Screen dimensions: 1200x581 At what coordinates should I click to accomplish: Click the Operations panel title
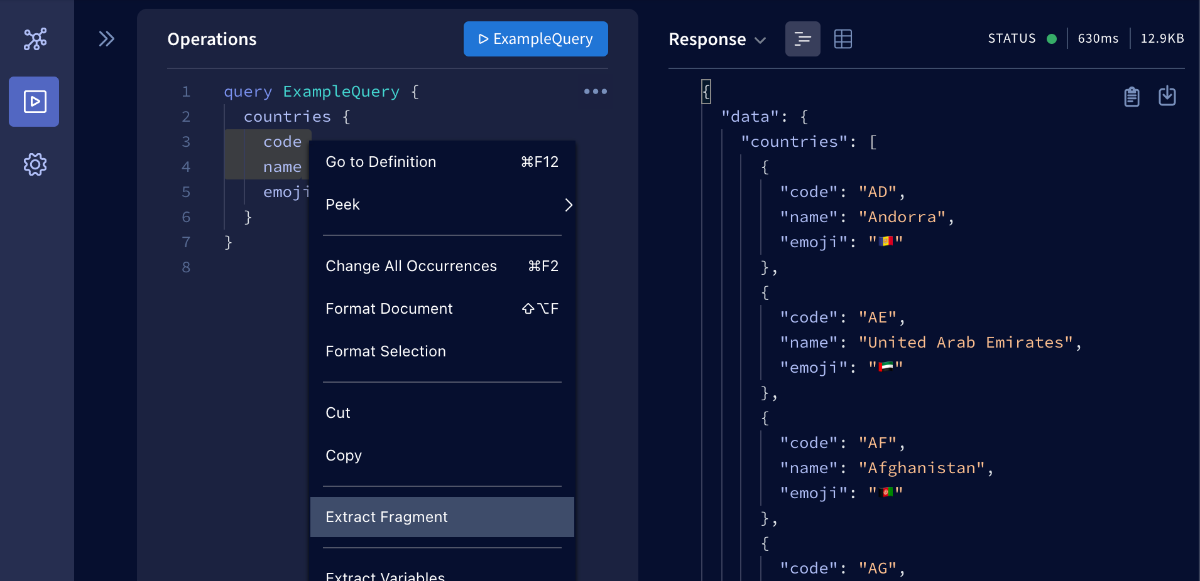[212, 39]
